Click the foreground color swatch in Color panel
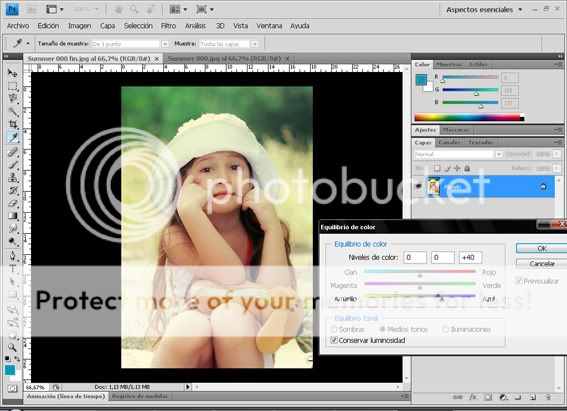The width and height of the screenshot is (567, 411). (x=421, y=80)
